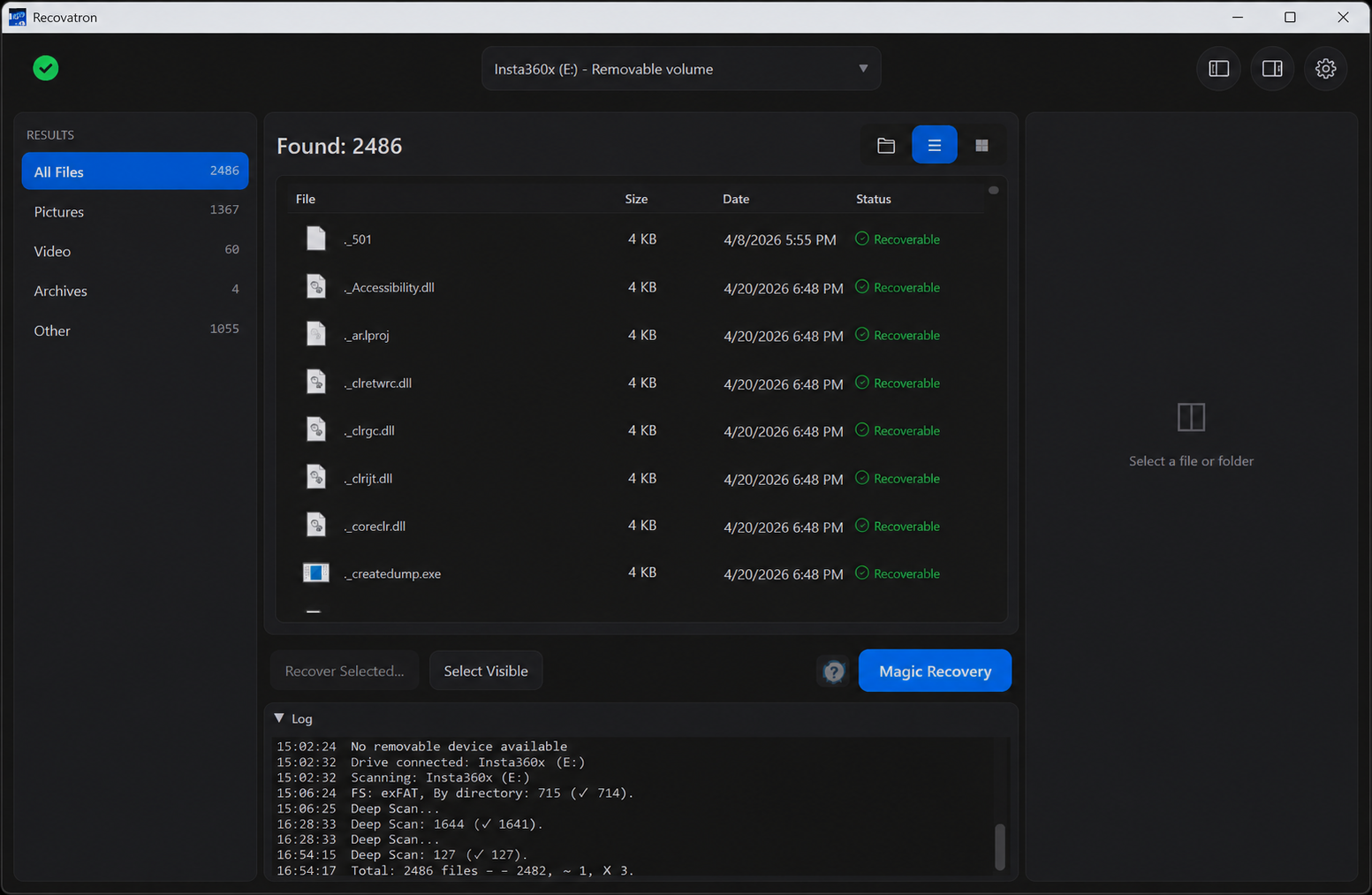This screenshot has height=895, width=1372.
Task: Select the ._clrgc.dll file name
Action: point(369,430)
